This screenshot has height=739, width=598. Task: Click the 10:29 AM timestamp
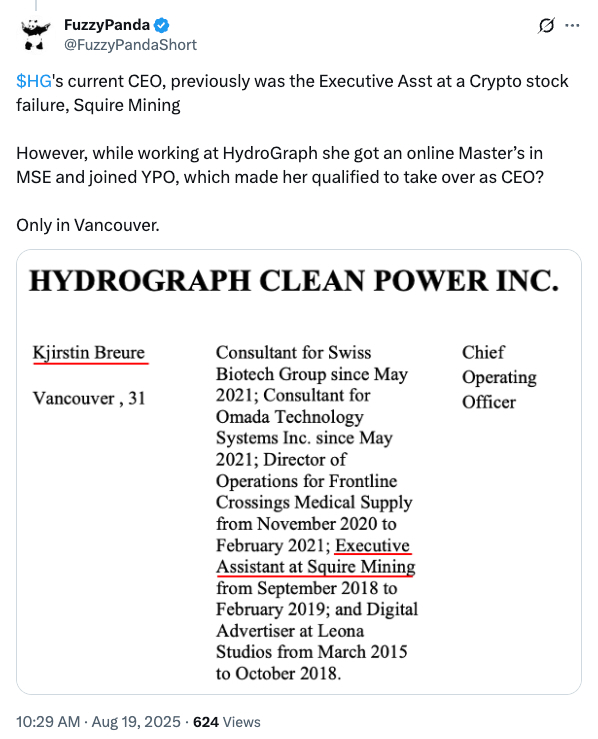pyautogui.click(x=48, y=722)
